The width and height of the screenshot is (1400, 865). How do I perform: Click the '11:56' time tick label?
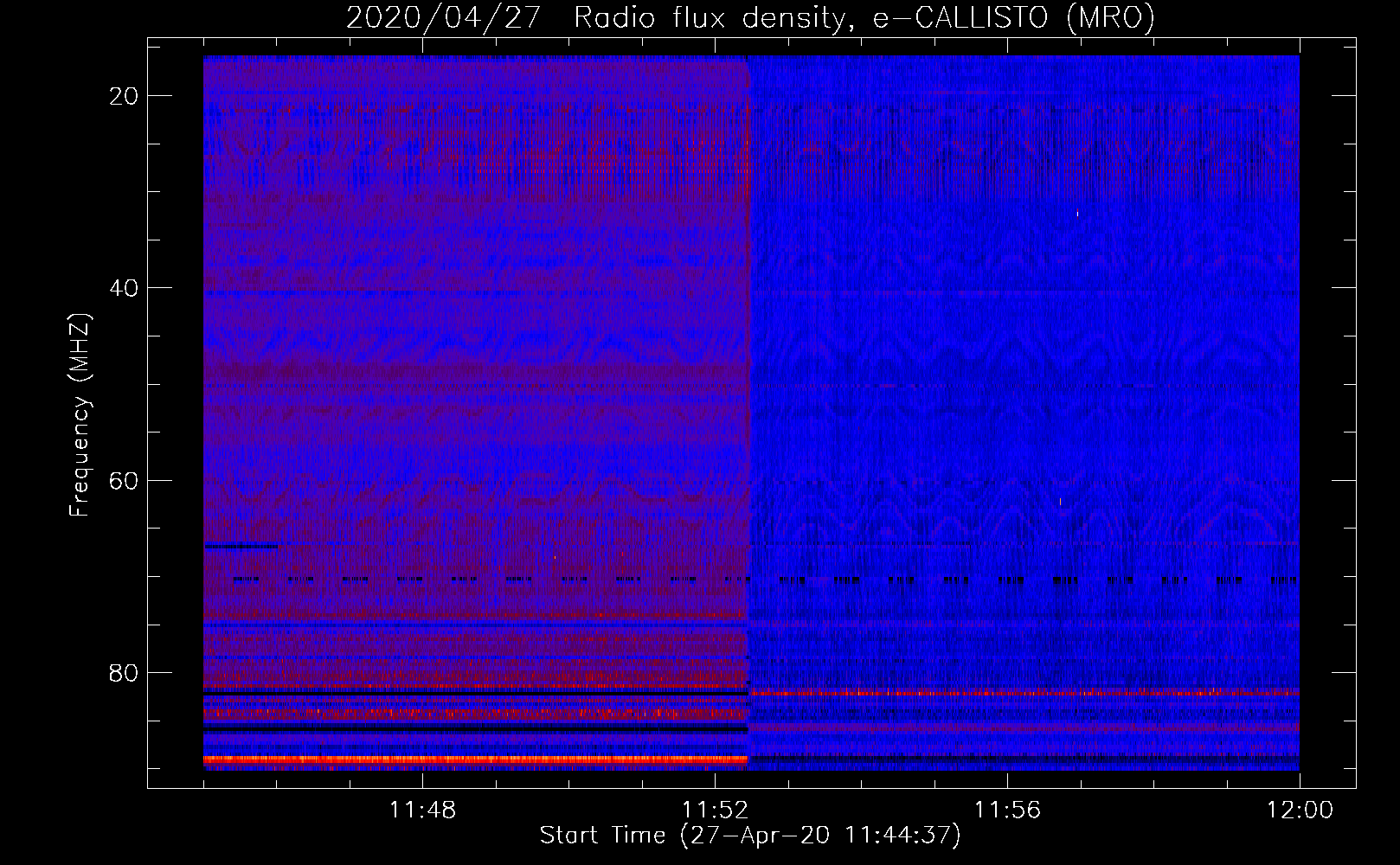click(x=1007, y=811)
